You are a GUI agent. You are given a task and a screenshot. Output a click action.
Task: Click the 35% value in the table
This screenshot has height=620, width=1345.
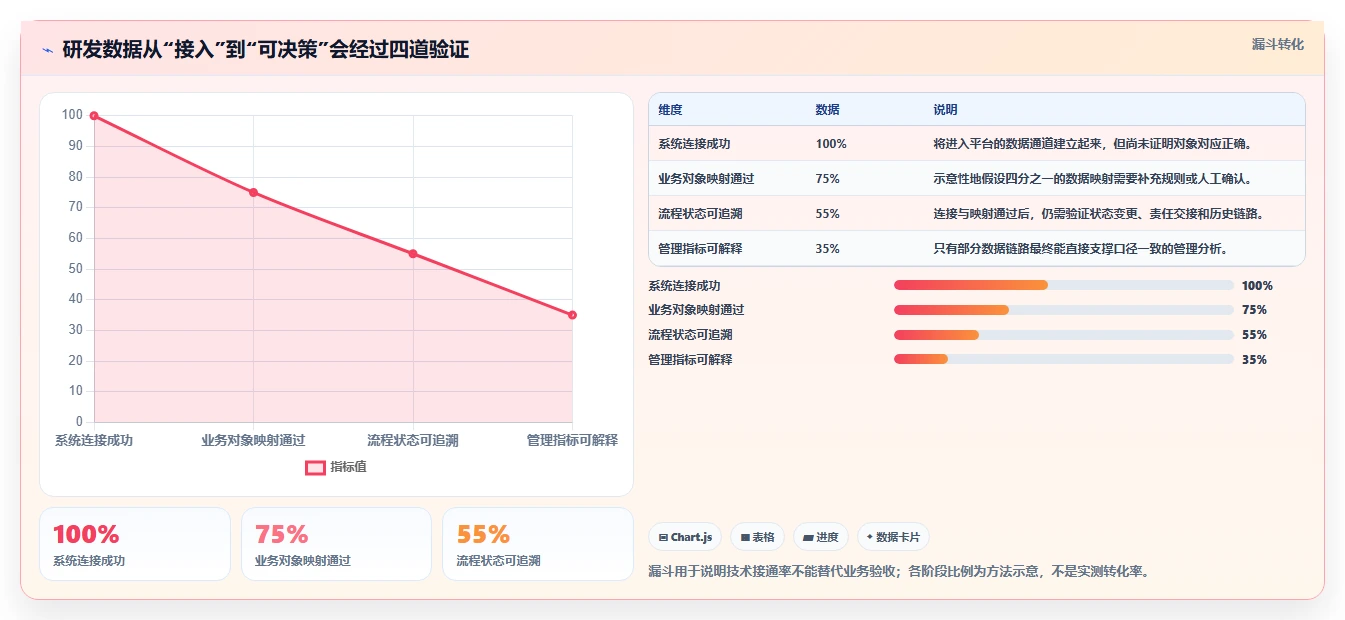(828, 249)
